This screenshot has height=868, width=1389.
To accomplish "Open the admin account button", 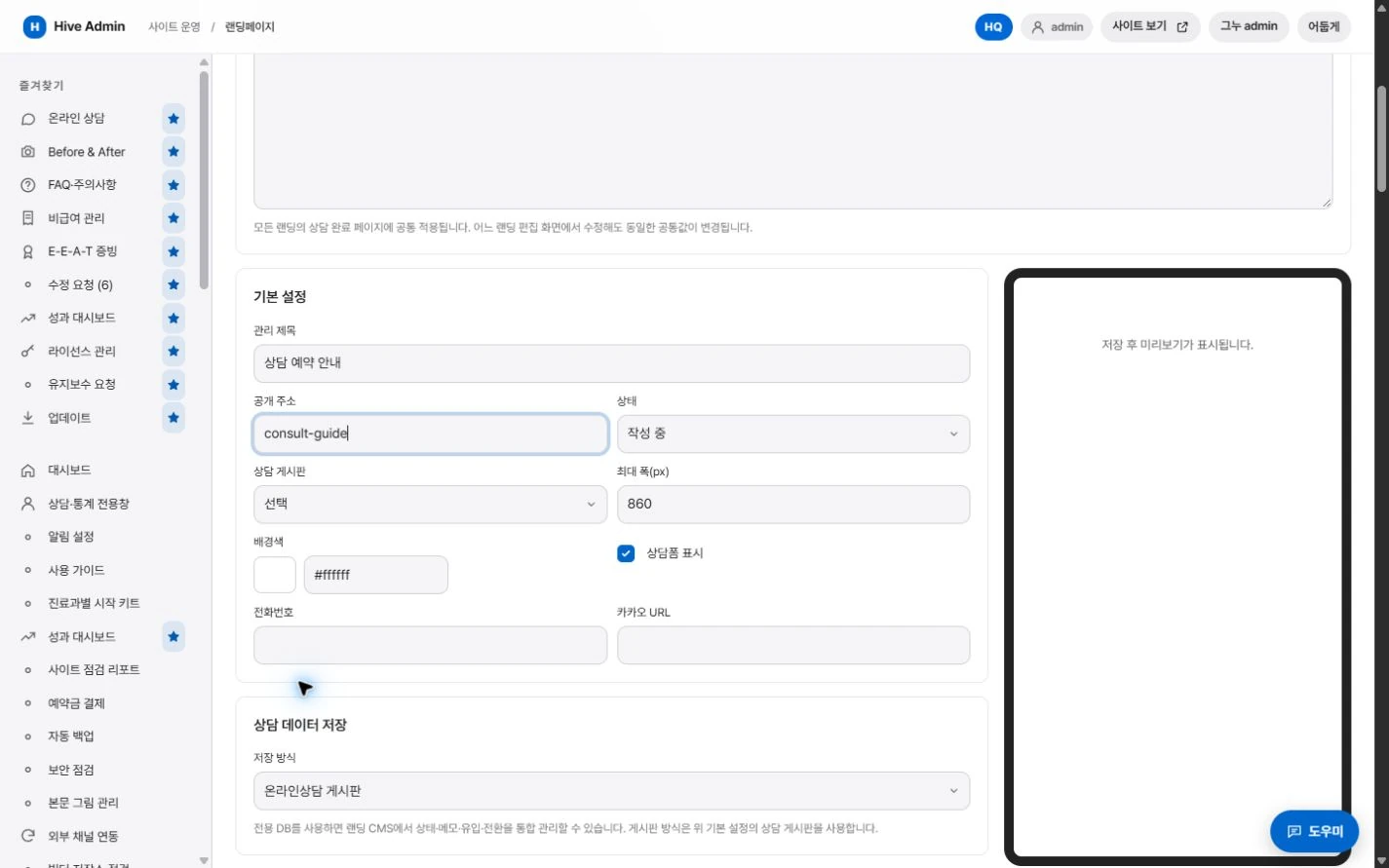I will tap(1057, 27).
